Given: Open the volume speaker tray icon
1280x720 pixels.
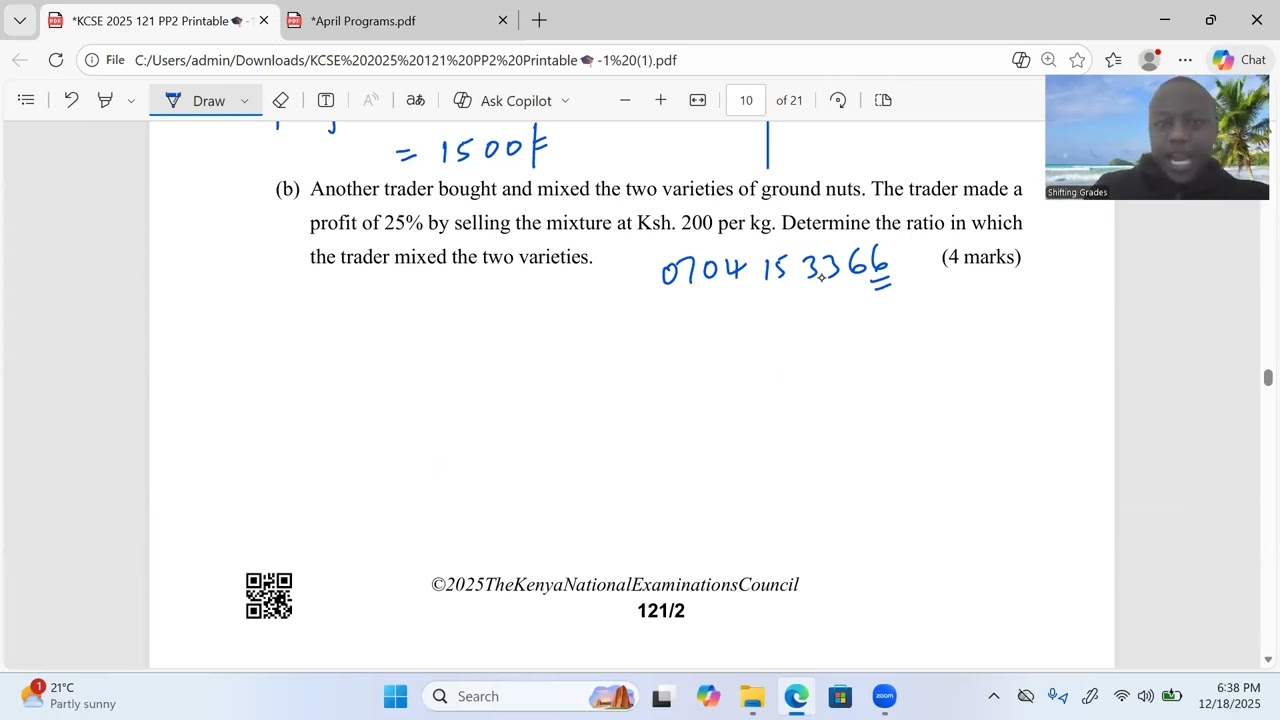Looking at the screenshot, I should coord(1145,696).
